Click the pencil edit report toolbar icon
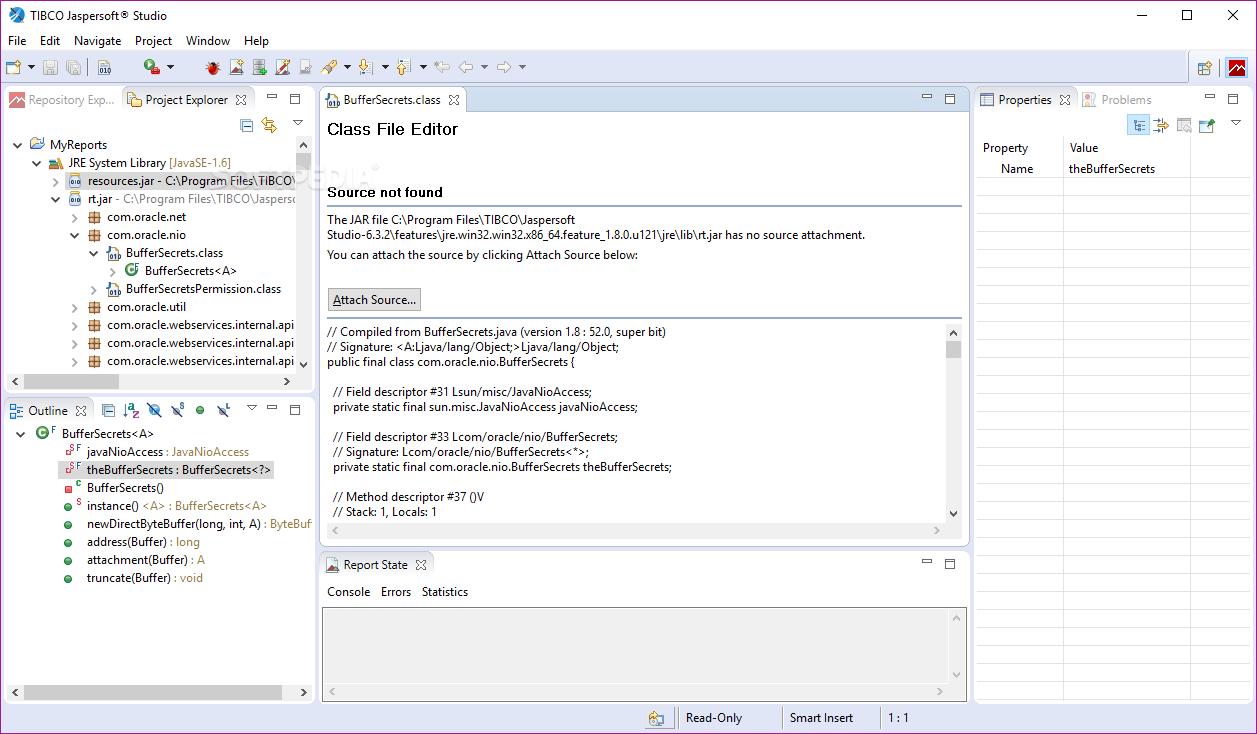The image size is (1257, 734). pyautogui.click(x=283, y=67)
